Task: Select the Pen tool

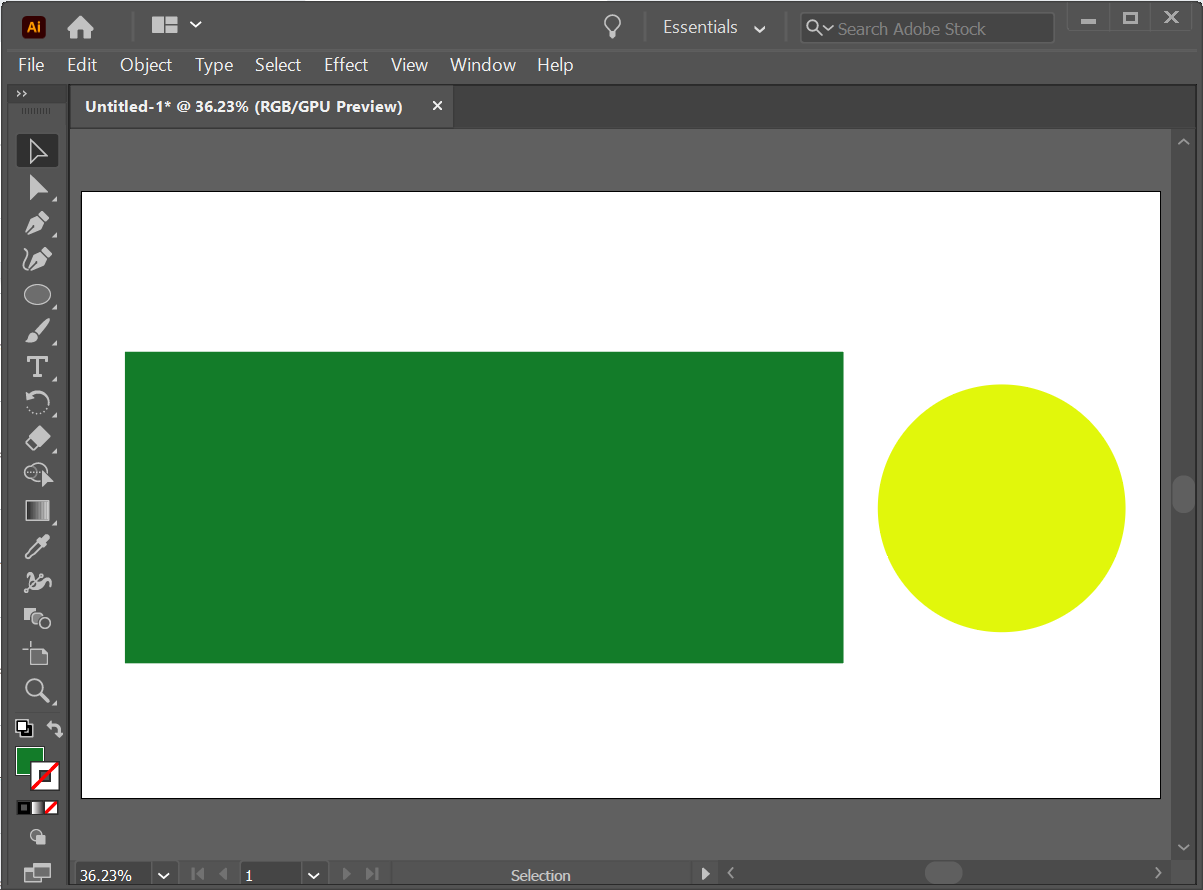Action: click(37, 223)
